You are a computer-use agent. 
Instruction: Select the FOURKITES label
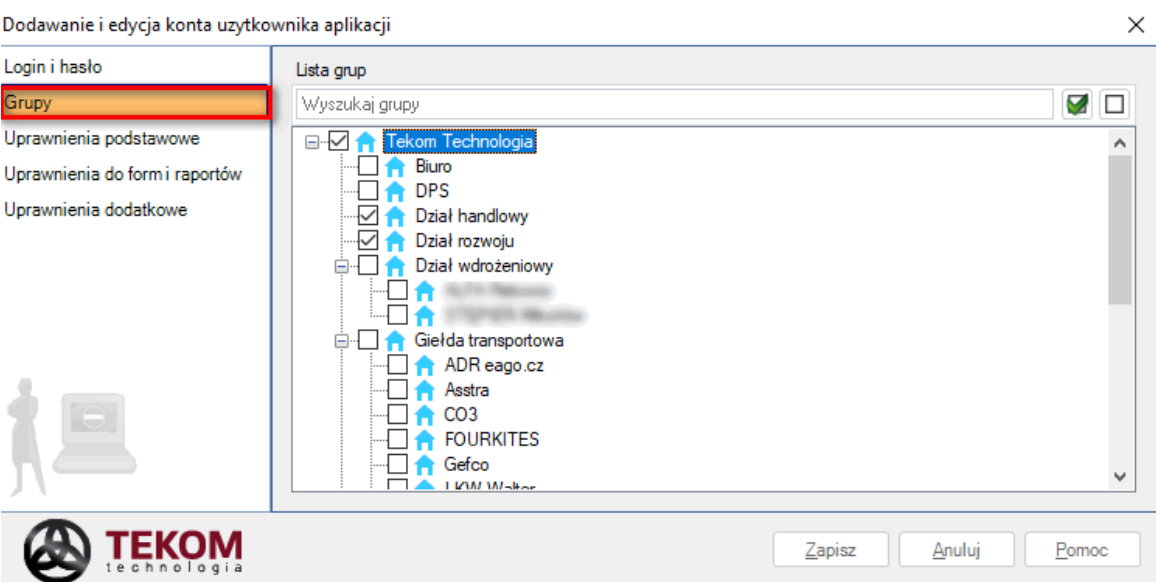(491, 440)
